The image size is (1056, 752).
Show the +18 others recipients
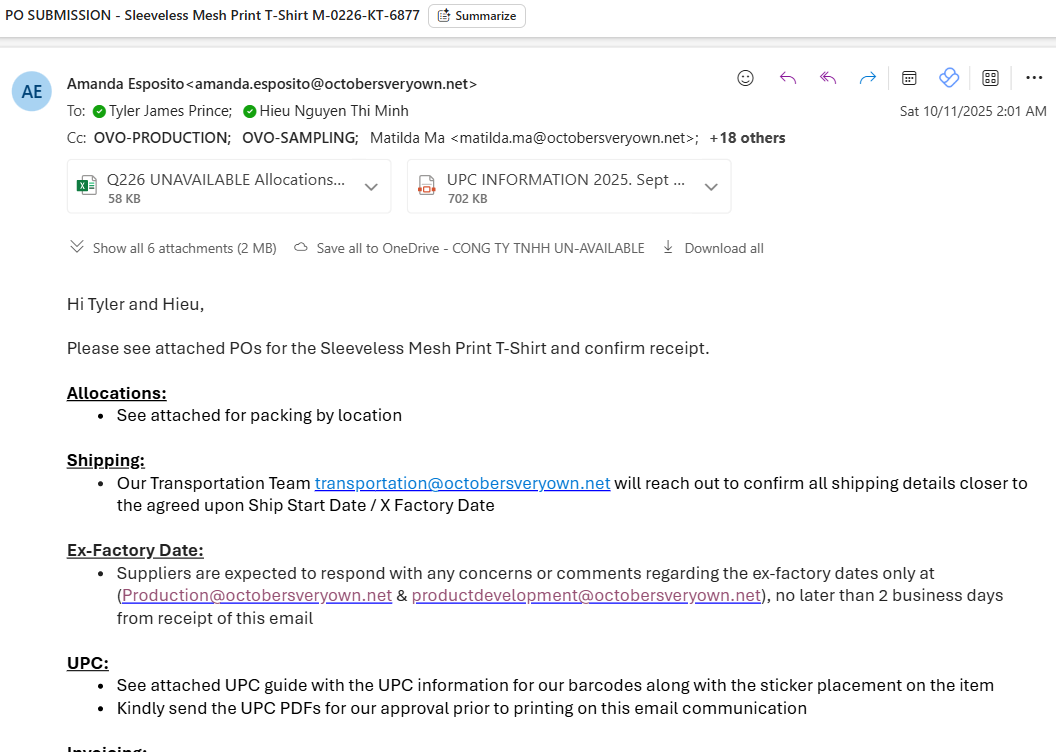click(x=747, y=138)
